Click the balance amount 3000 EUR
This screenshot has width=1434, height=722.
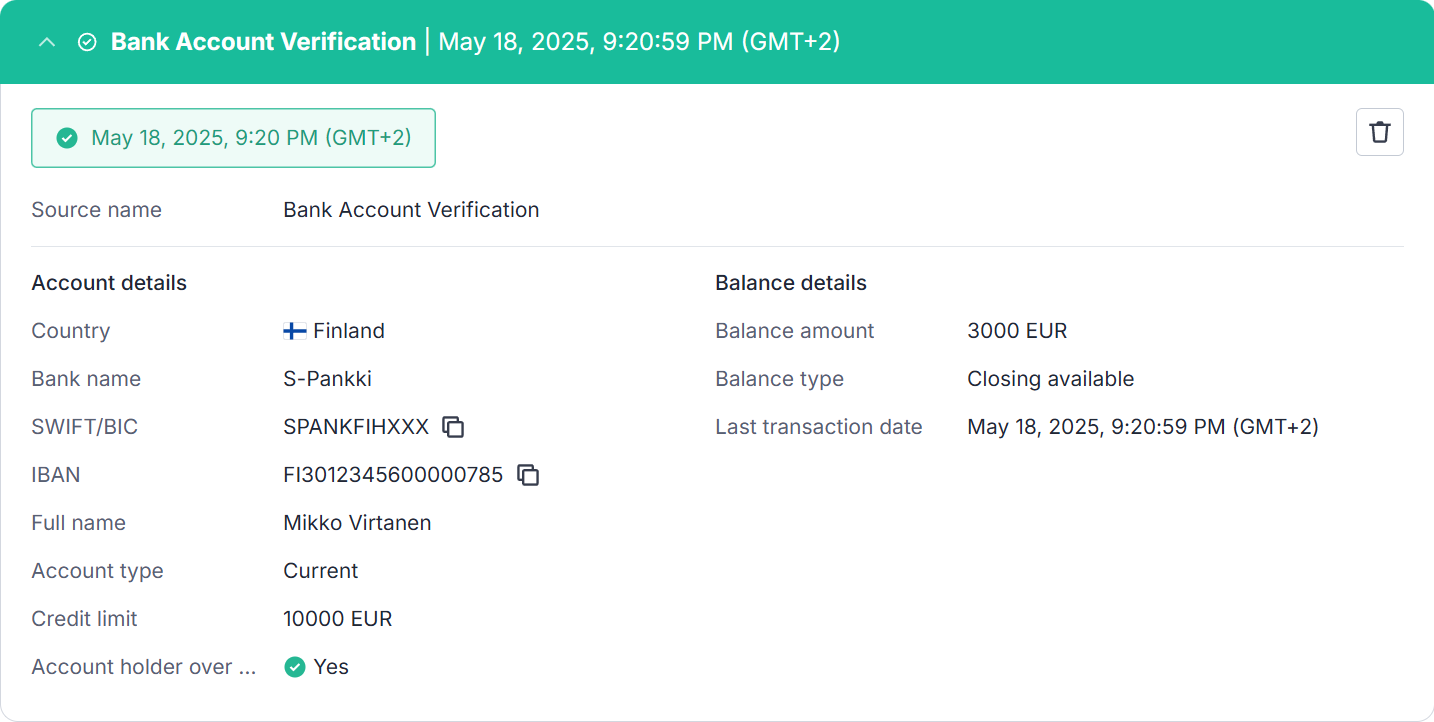[x=1017, y=331]
